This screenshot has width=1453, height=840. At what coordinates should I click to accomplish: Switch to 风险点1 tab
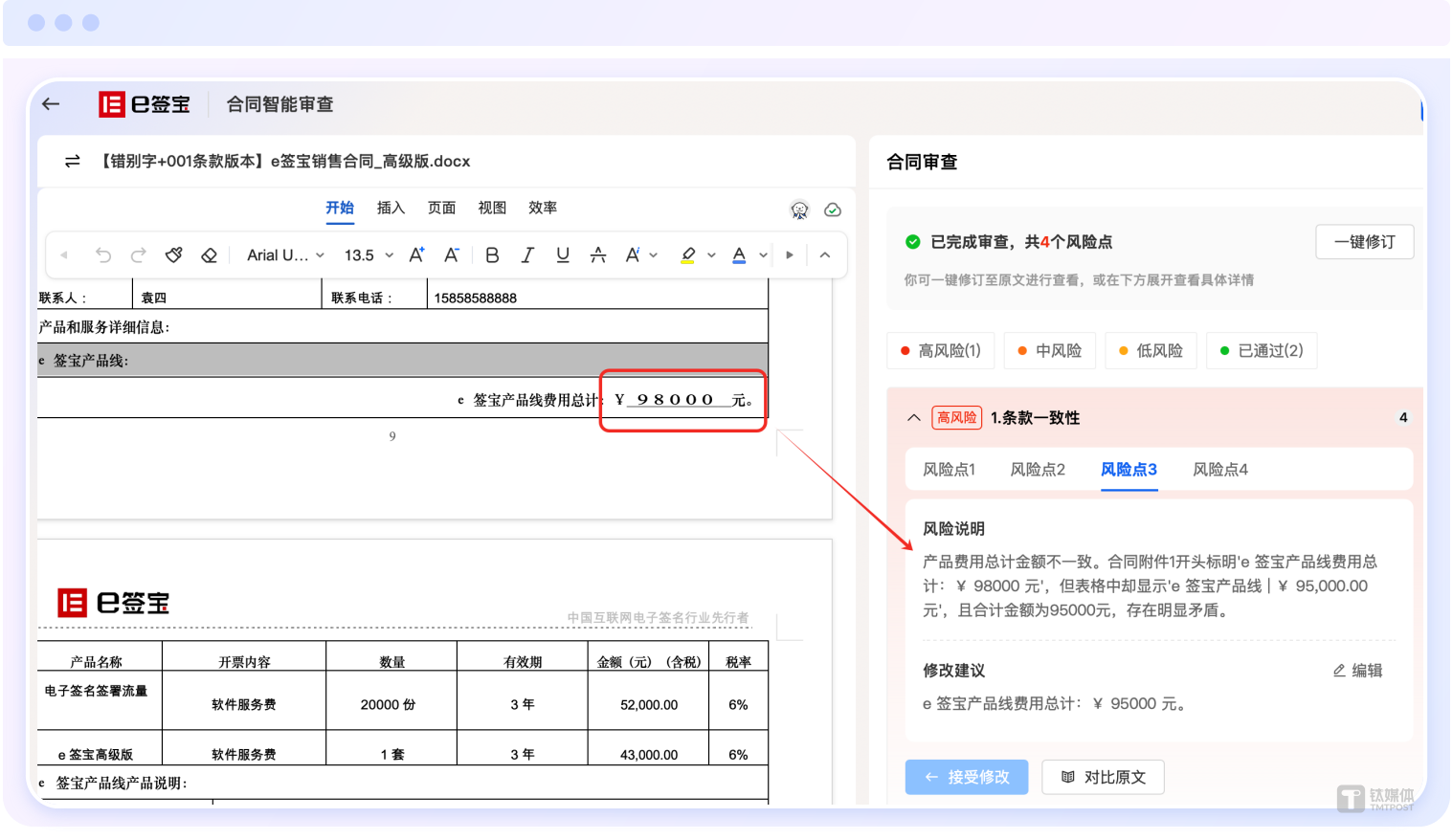pyautogui.click(x=949, y=470)
